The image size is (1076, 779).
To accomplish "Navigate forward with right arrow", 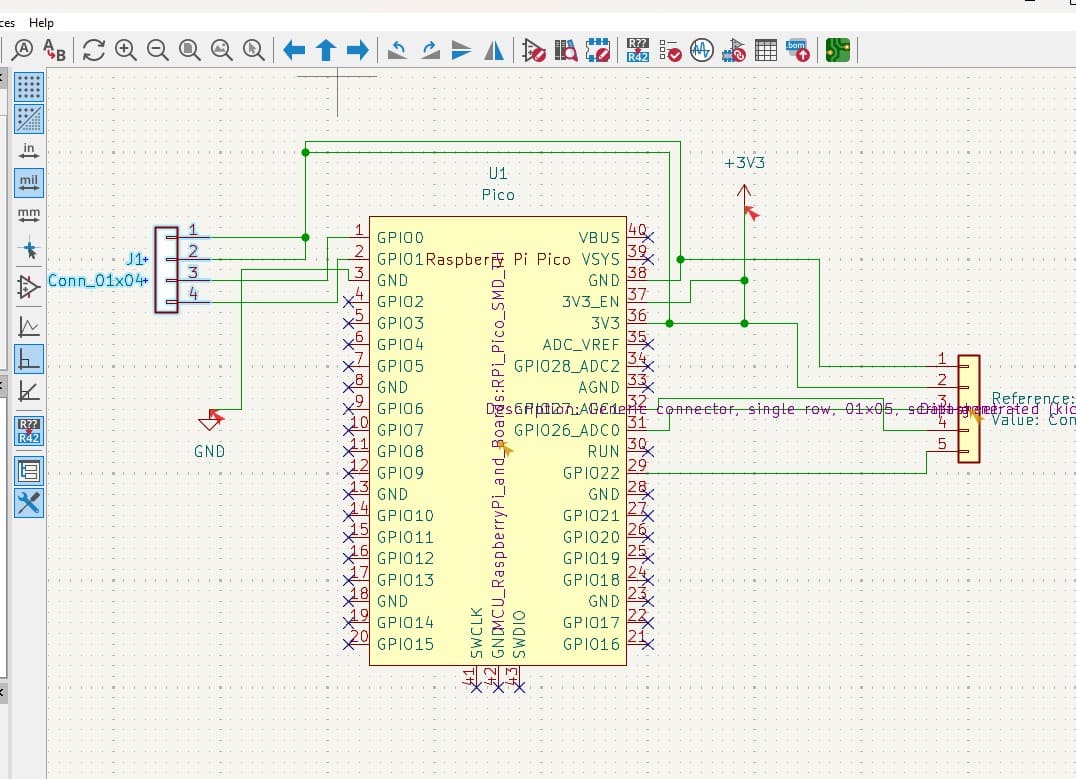I will pyautogui.click(x=358, y=50).
